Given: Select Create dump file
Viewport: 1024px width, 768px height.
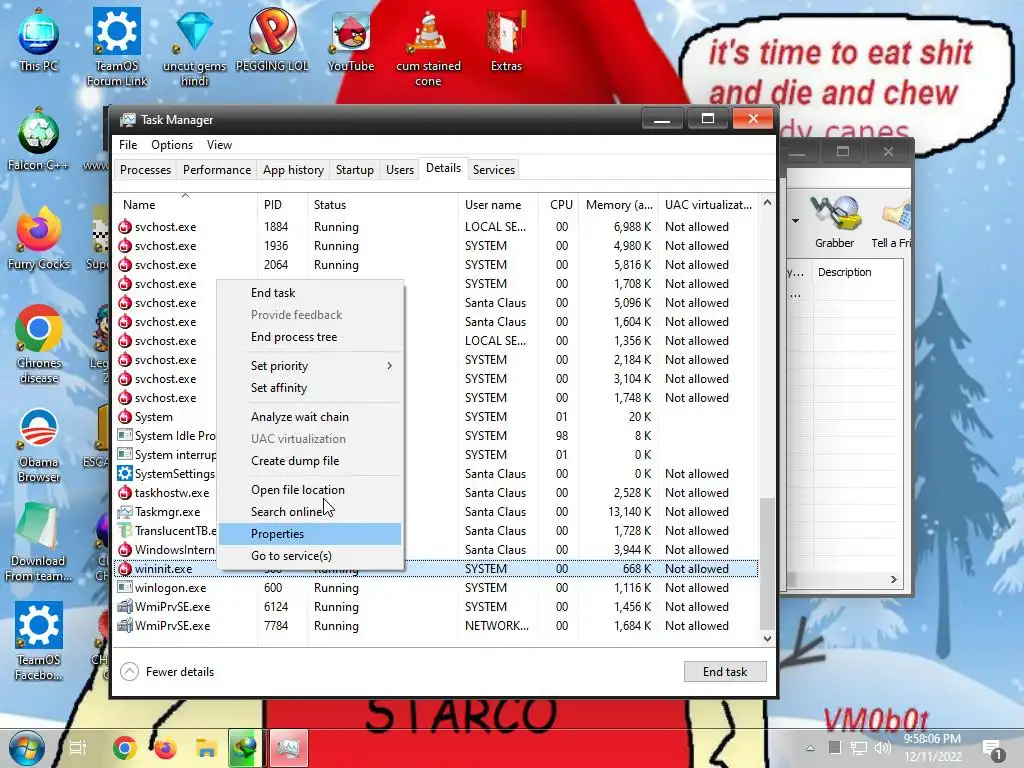Looking at the screenshot, I should [310, 461].
